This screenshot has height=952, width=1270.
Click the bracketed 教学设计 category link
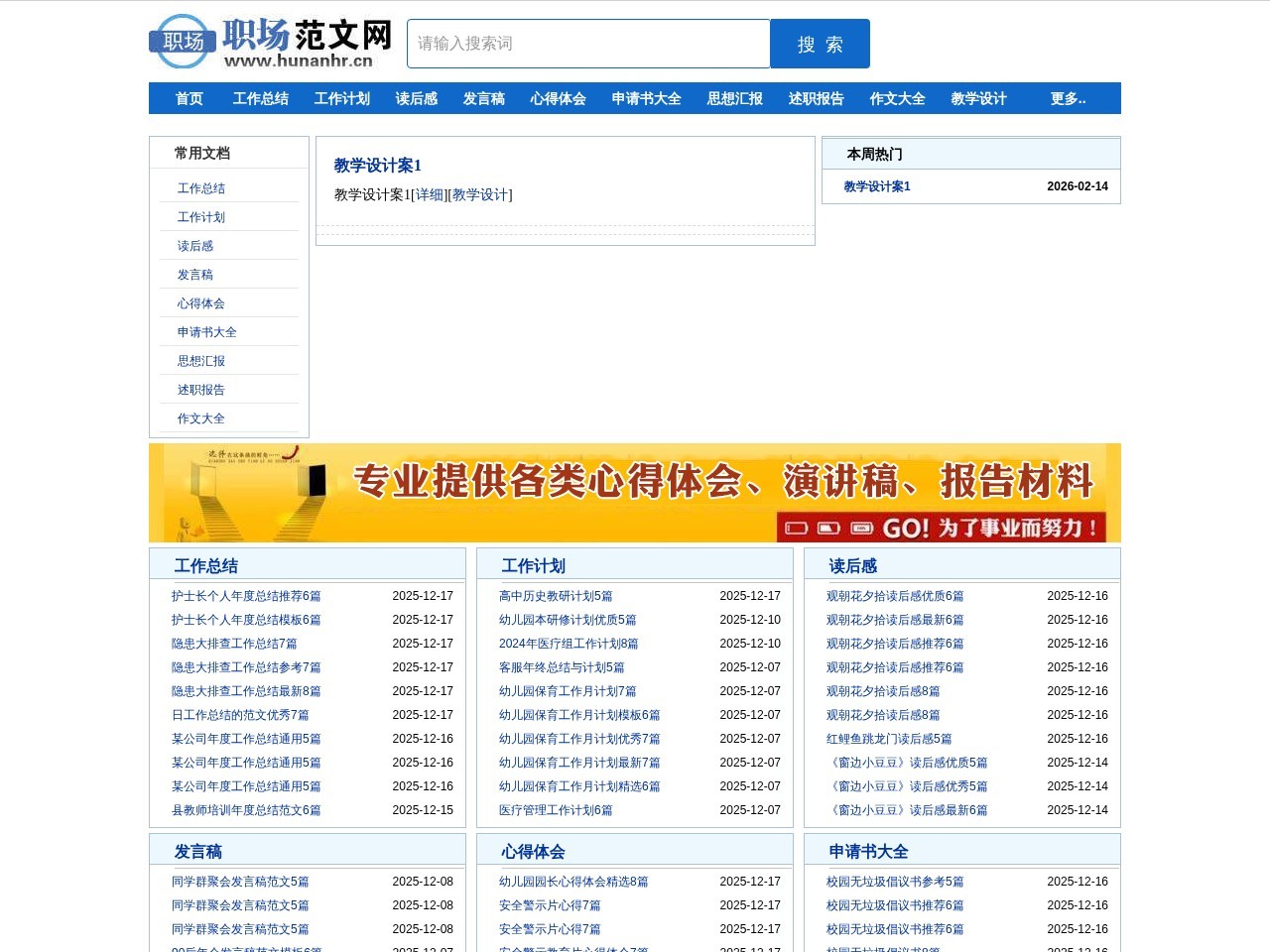tap(480, 194)
